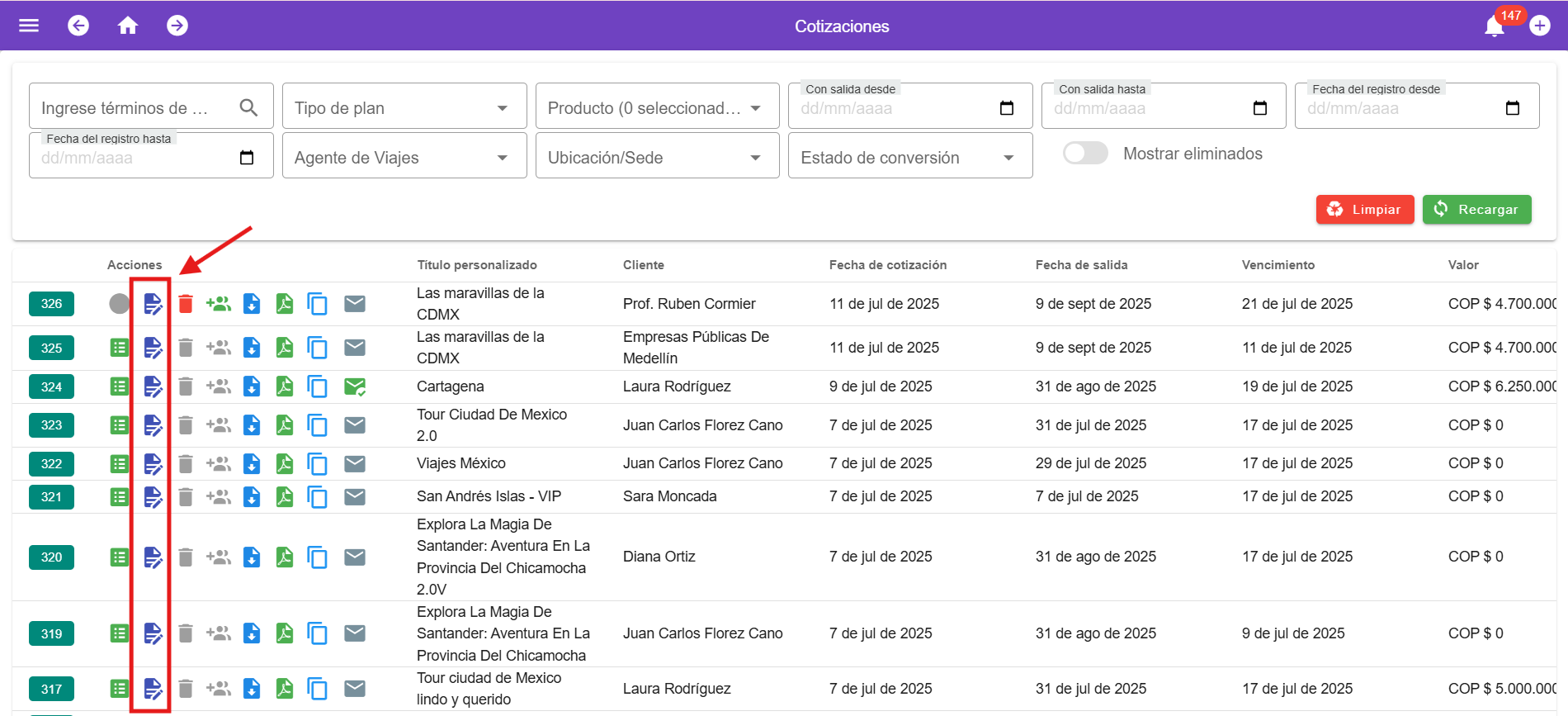Viewport: 1568px width, 716px height.
Task: Click gray status circle on quotation 326
Action: click(120, 304)
